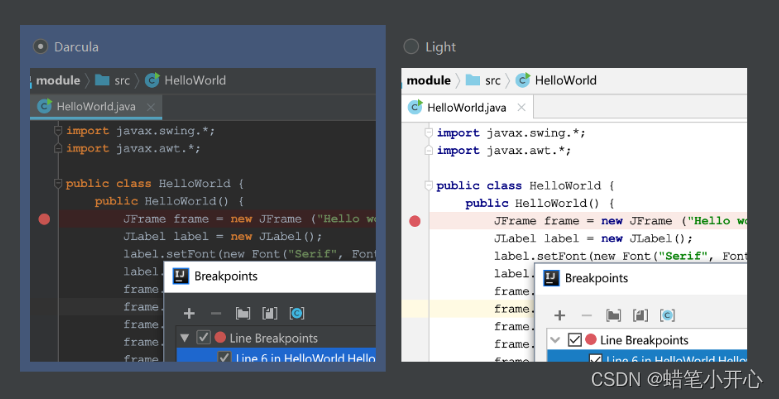Close HelloWorld.java tab in Darcula preview

151,107
